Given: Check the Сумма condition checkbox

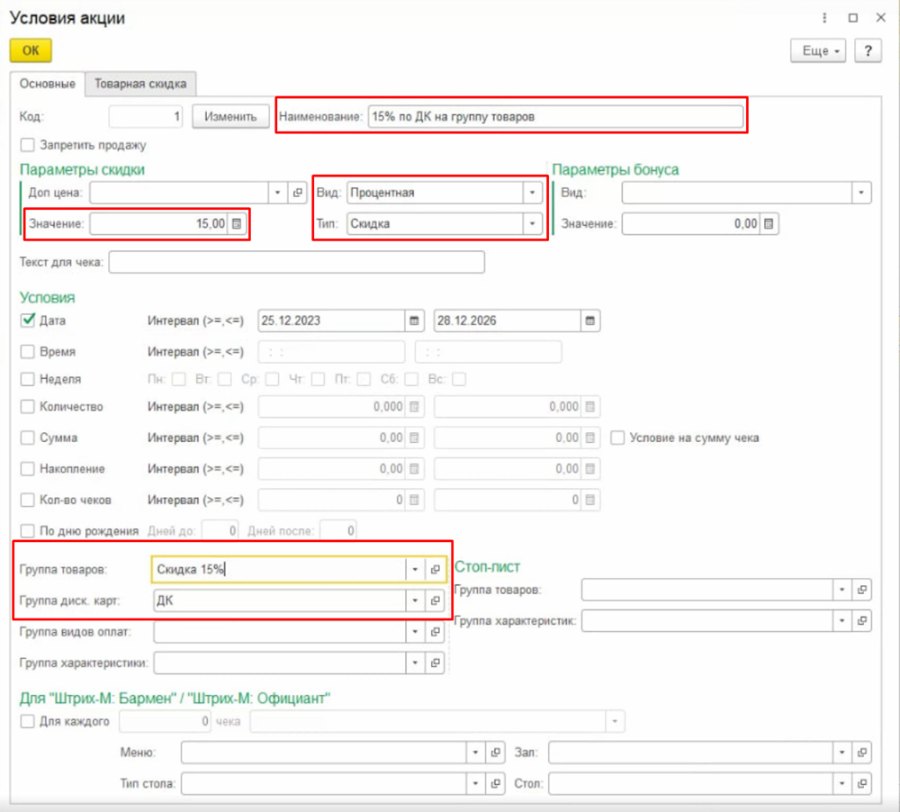Looking at the screenshot, I should (28, 438).
